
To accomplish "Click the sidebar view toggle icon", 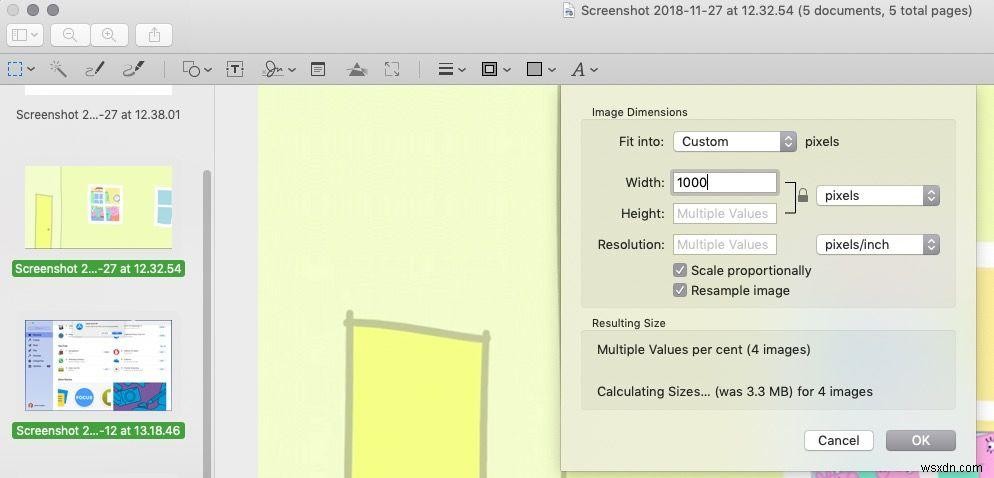I will tap(20, 36).
